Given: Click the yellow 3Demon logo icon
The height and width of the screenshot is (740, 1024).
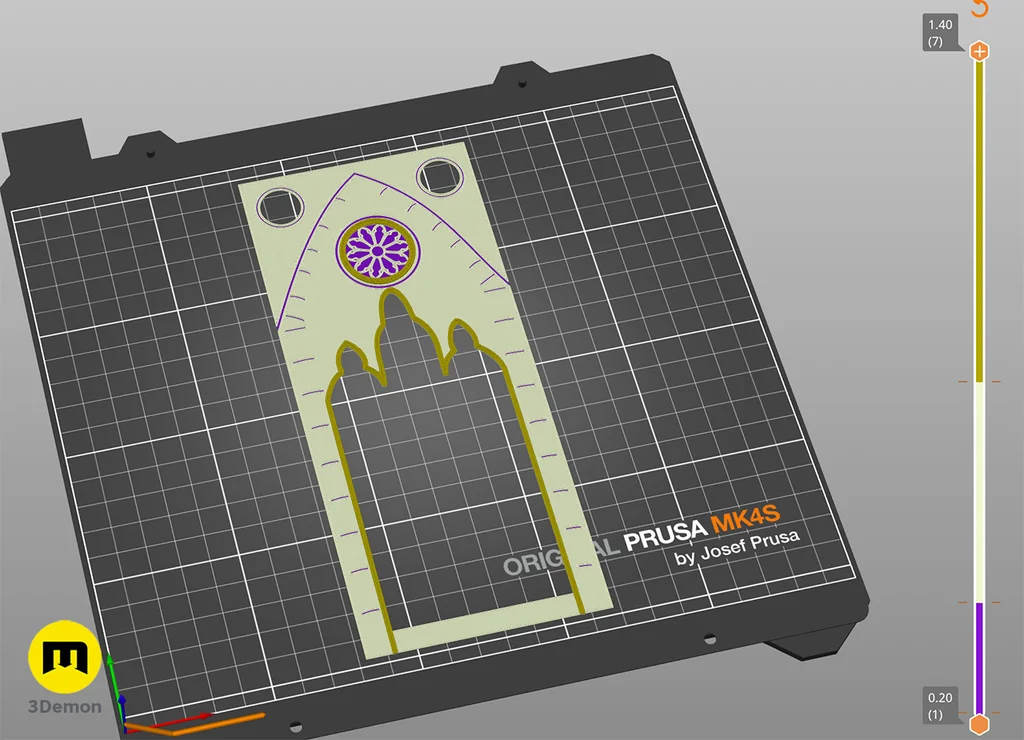Looking at the screenshot, I should click(64, 656).
